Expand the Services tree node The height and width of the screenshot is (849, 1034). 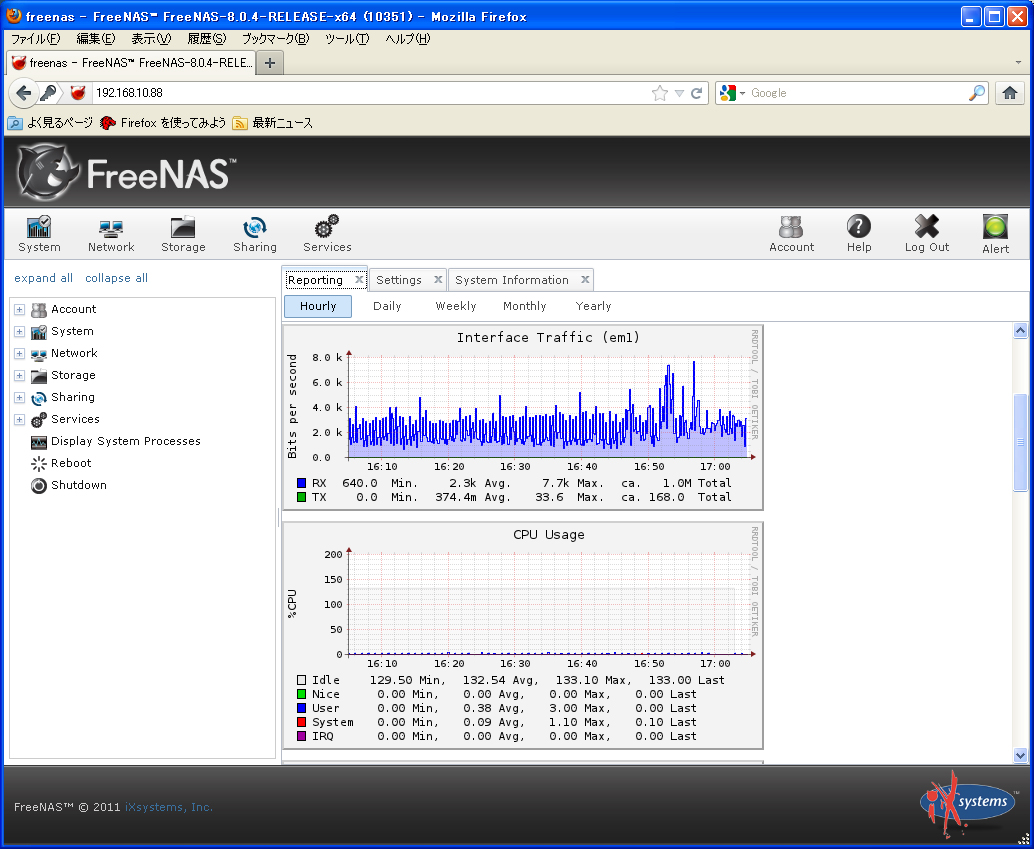(x=19, y=420)
